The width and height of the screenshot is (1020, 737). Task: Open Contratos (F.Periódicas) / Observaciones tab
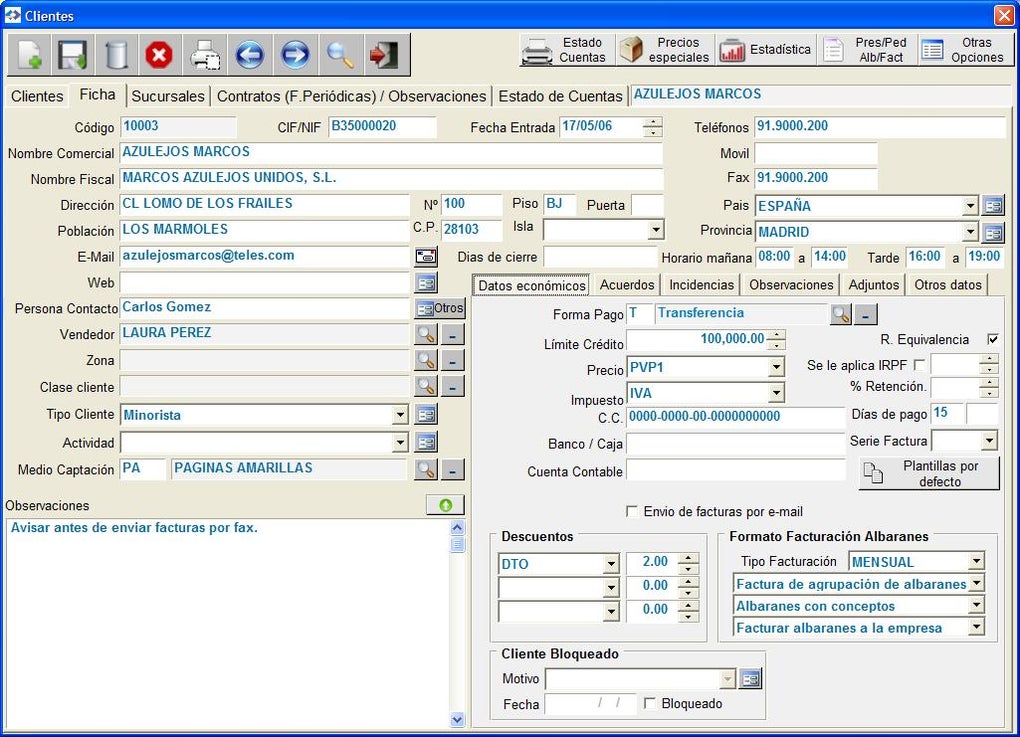(x=351, y=96)
